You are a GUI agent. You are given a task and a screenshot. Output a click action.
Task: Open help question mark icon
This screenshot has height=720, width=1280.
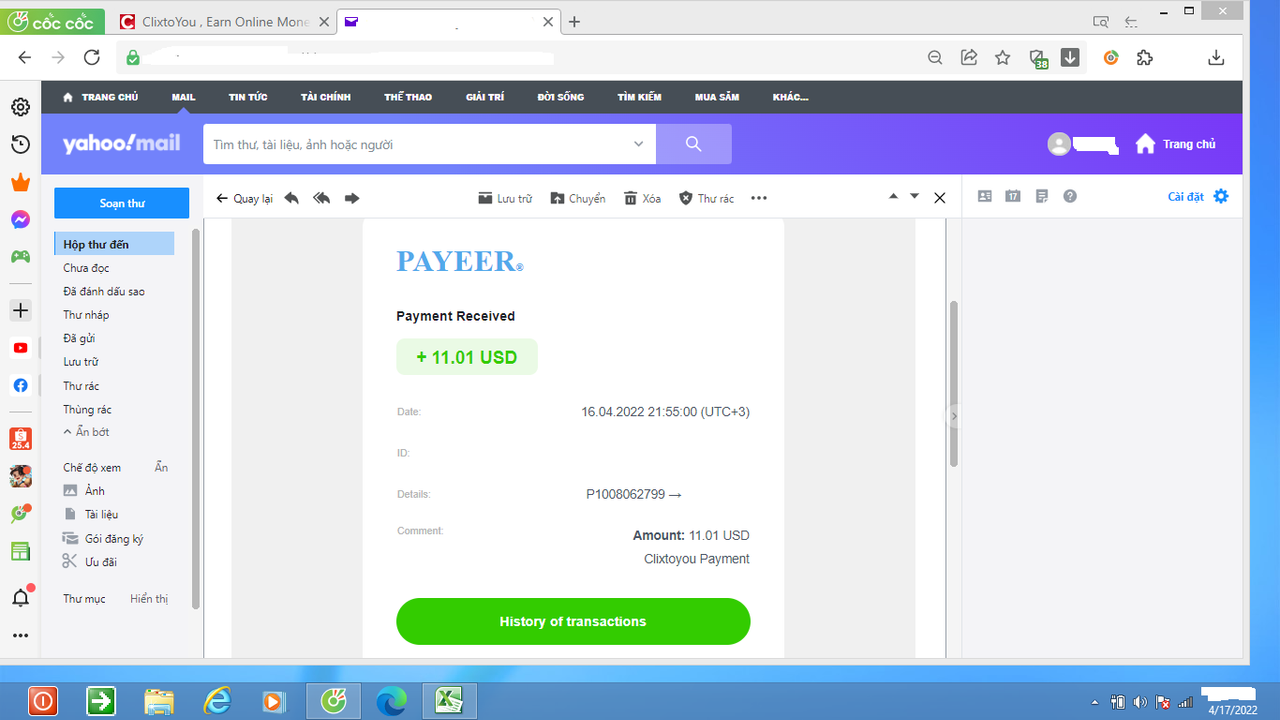click(1070, 196)
